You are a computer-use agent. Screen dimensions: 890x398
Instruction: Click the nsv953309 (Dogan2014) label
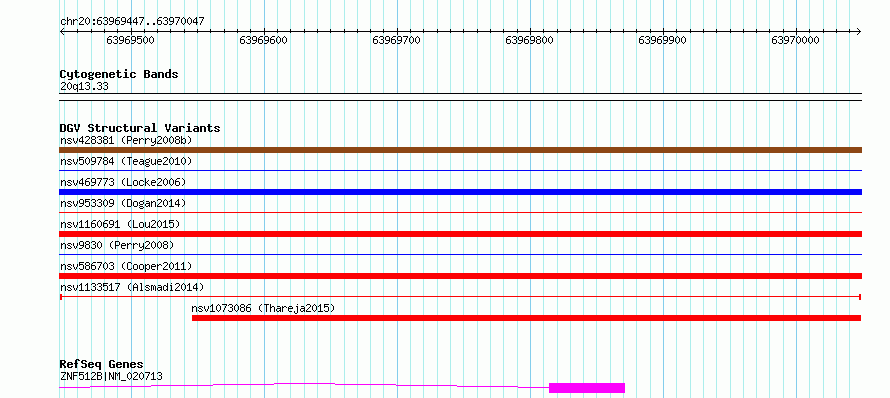[x=123, y=203]
